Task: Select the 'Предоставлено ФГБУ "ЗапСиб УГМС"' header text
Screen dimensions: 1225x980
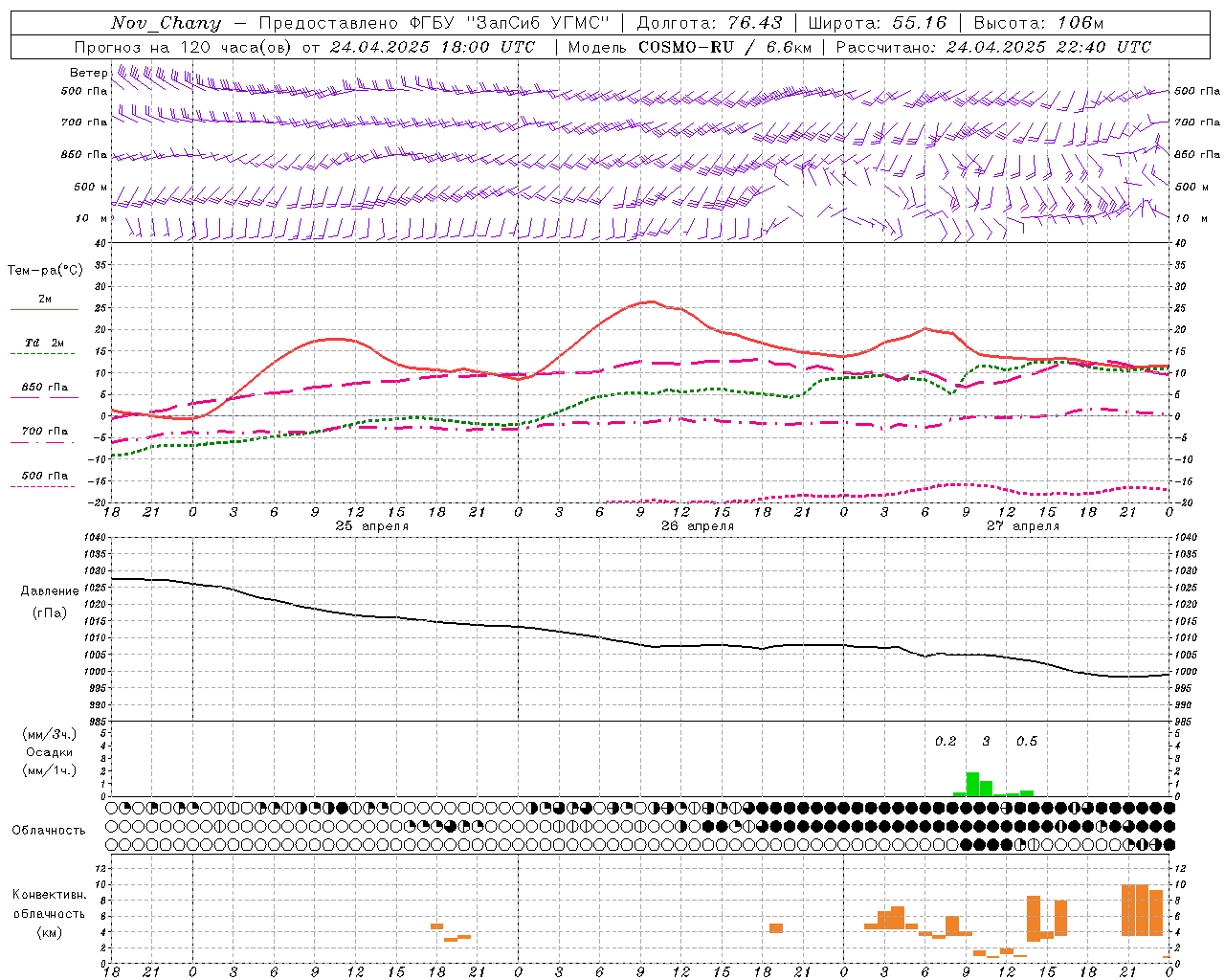Action: click(x=434, y=23)
